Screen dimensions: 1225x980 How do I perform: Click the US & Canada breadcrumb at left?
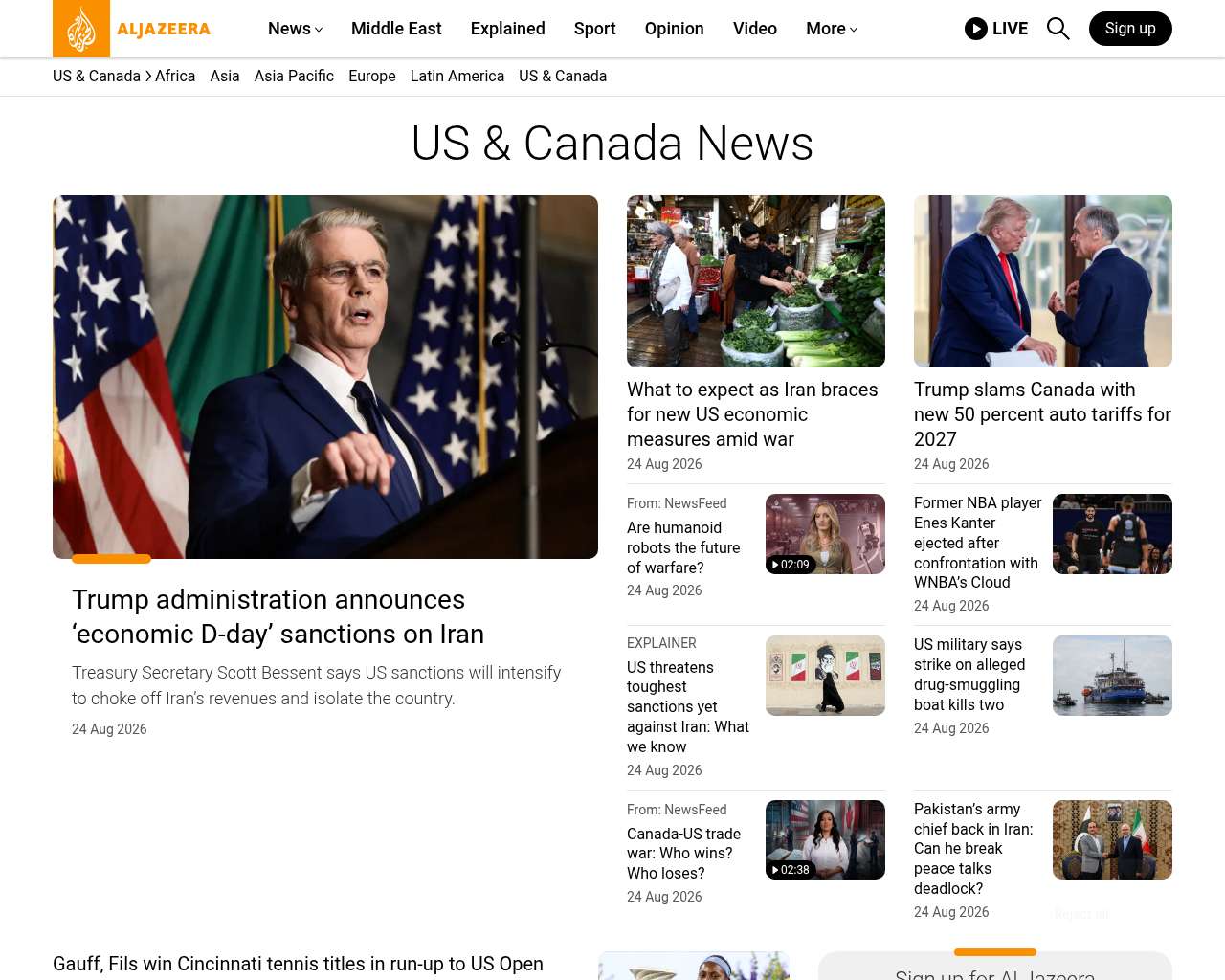[x=97, y=77]
